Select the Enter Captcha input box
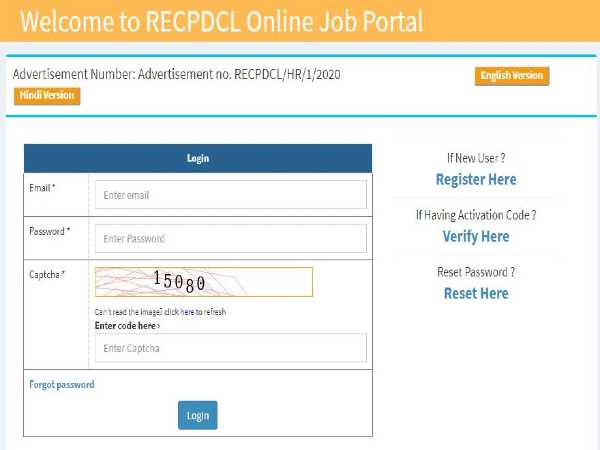Image resolution: width=600 pixels, height=450 pixels. point(231,348)
